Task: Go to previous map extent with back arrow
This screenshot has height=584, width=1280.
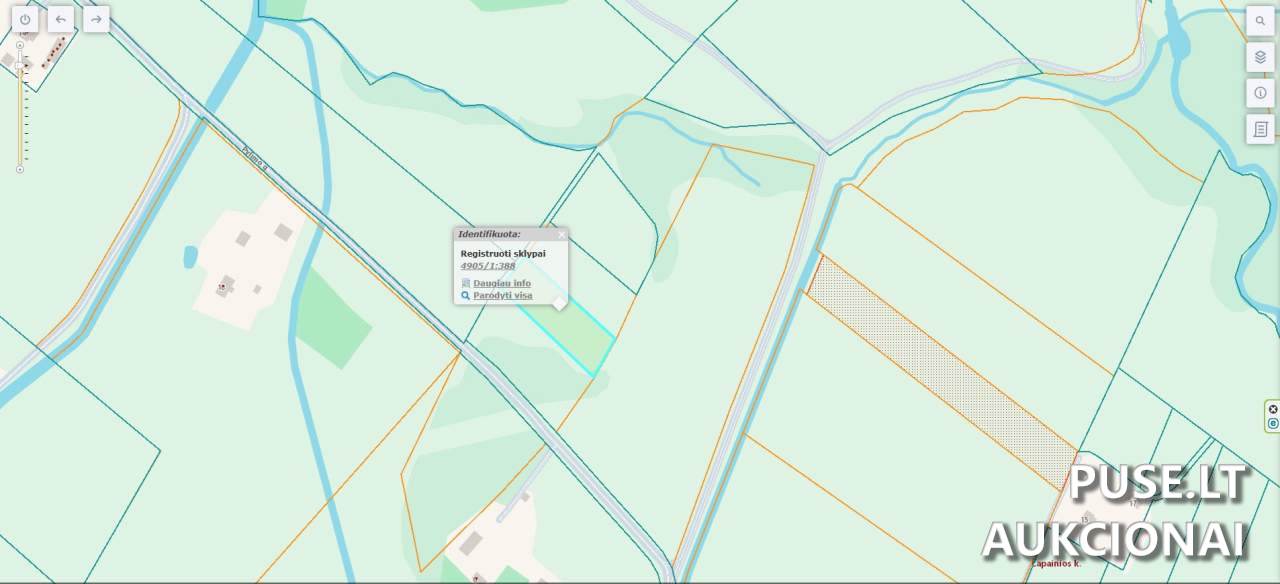Action: point(61,19)
